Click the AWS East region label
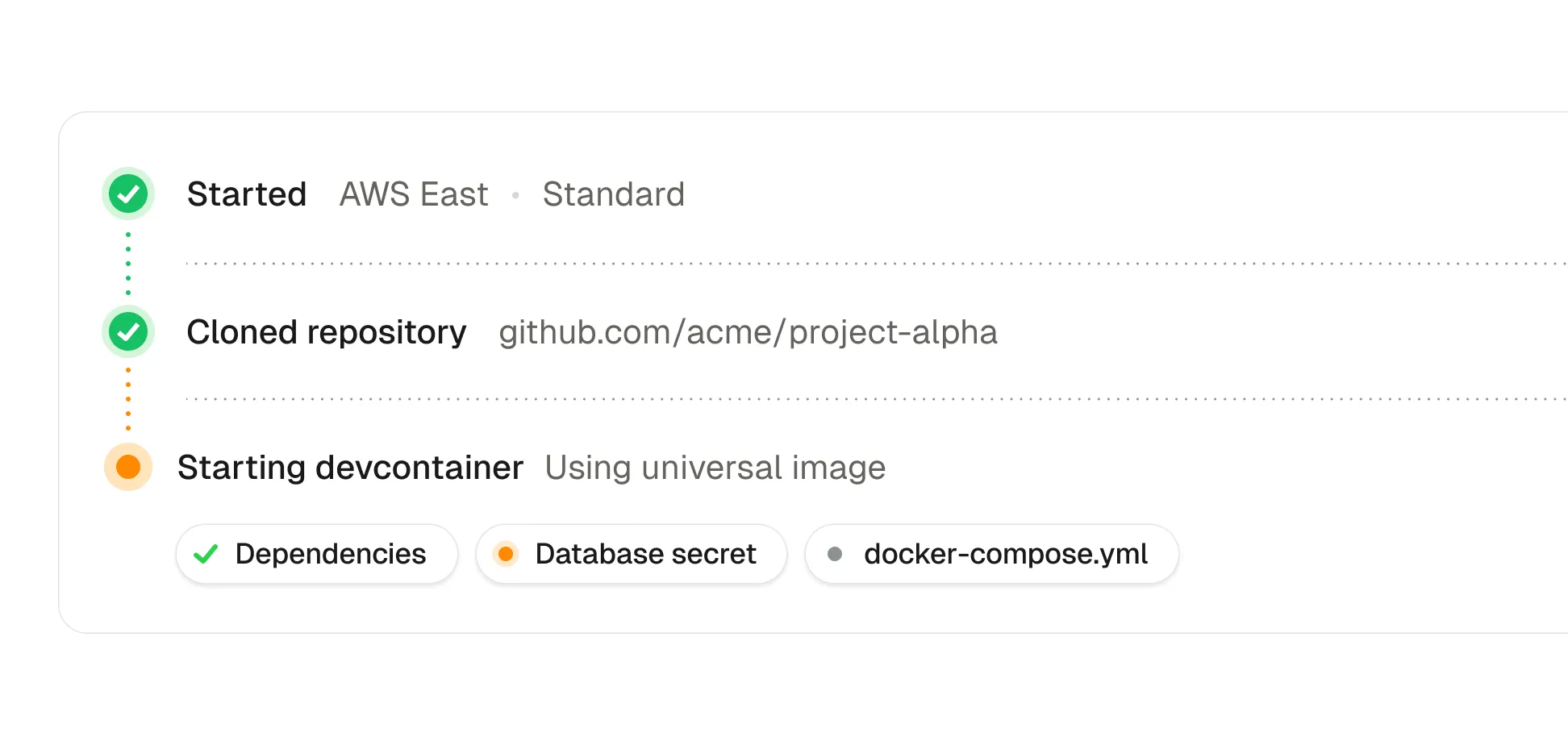The height and width of the screenshot is (745, 1568). (x=414, y=194)
